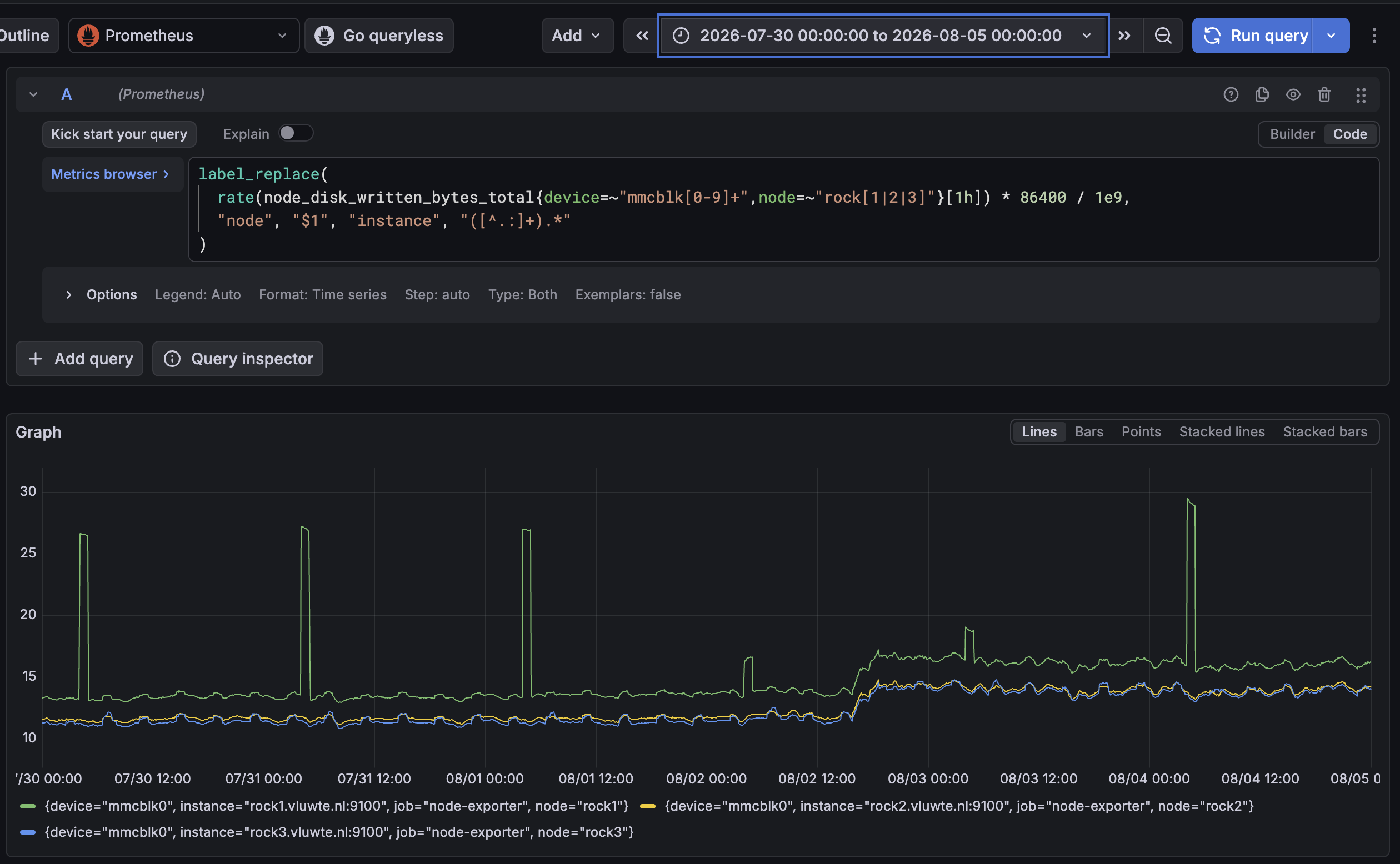Click the clock icon in time picker
The height and width of the screenshot is (864, 1400).
click(x=680, y=36)
